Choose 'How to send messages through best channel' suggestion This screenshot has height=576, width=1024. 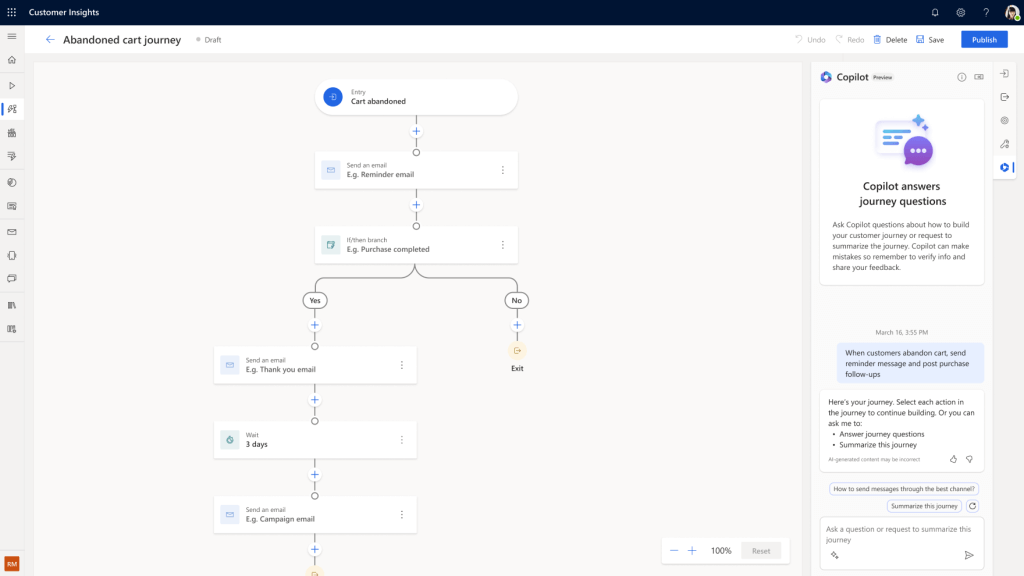[x=904, y=488]
